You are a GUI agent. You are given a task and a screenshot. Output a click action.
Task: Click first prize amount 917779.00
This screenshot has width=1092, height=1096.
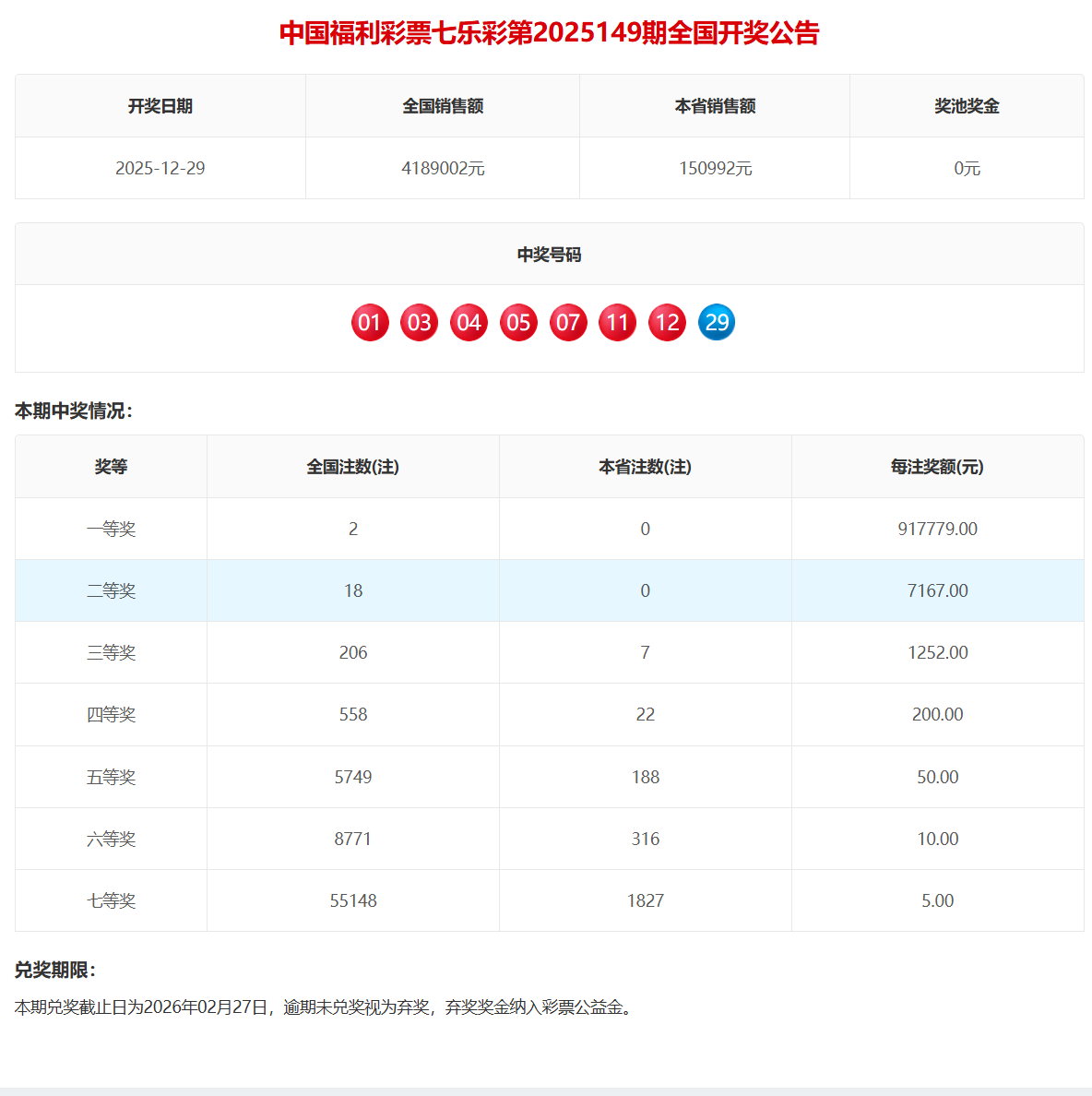[x=937, y=530]
